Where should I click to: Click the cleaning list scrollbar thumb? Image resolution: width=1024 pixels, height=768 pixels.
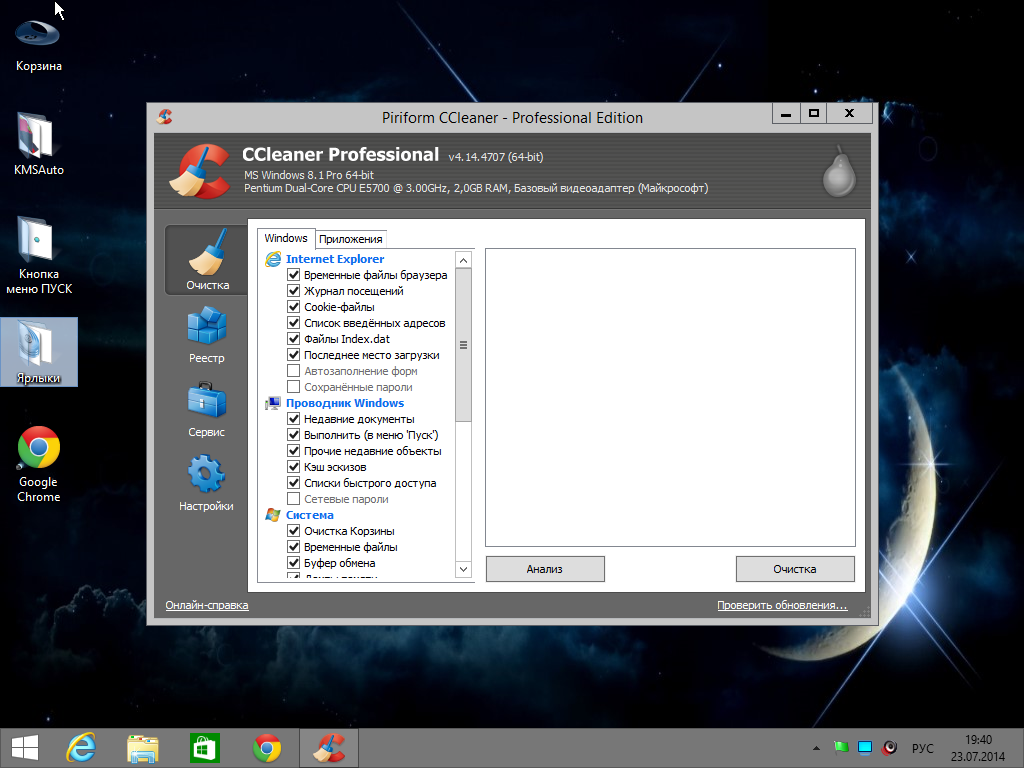(x=463, y=345)
